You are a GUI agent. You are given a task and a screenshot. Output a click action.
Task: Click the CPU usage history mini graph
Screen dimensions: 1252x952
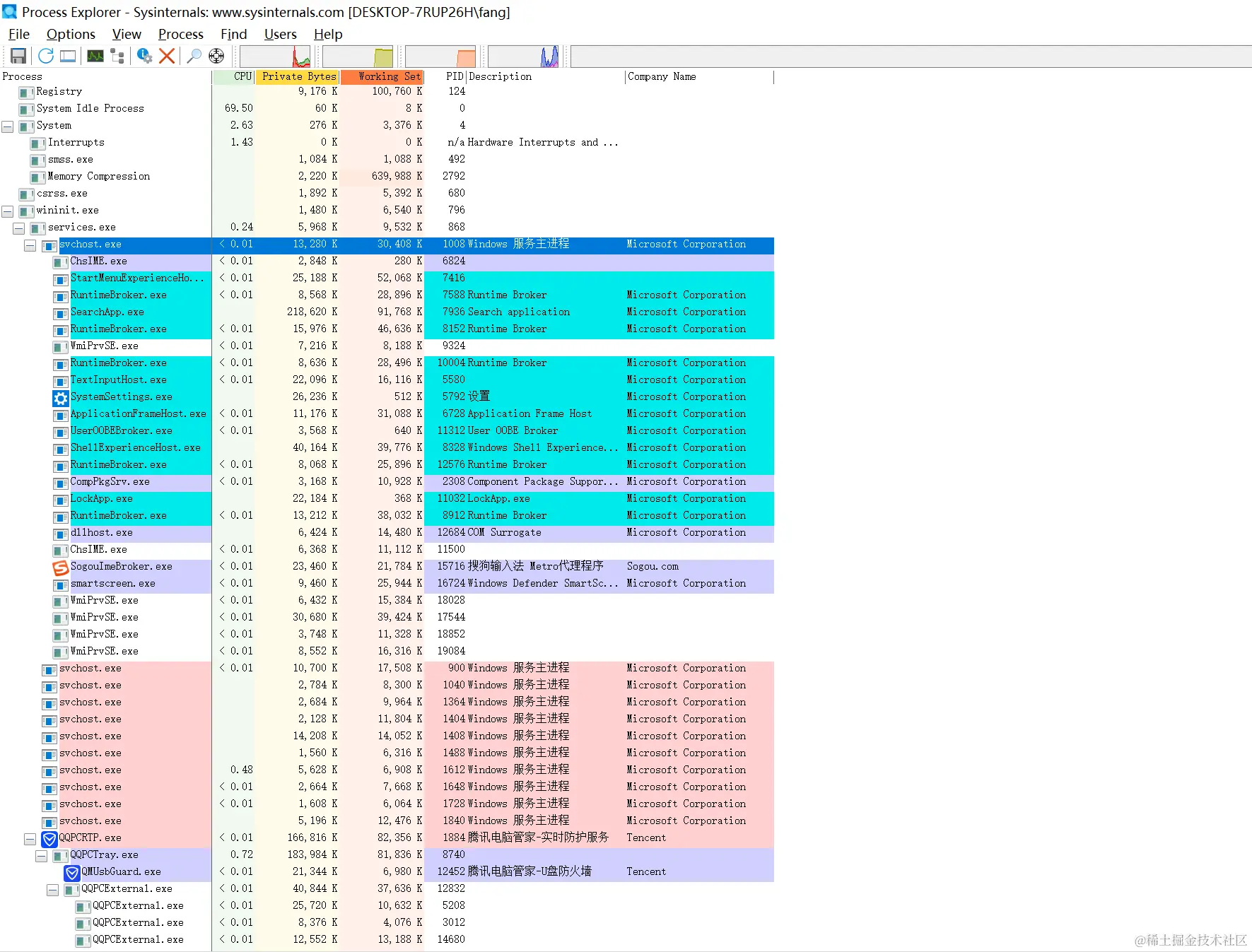click(x=276, y=57)
